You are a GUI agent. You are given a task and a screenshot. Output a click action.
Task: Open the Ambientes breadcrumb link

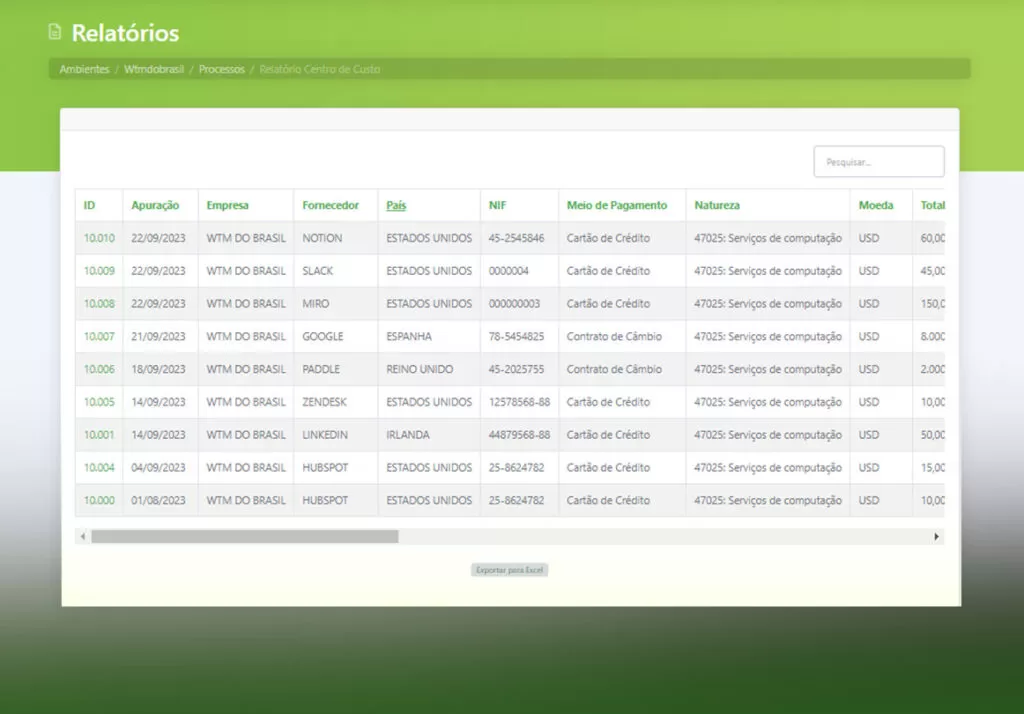tap(84, 69)
